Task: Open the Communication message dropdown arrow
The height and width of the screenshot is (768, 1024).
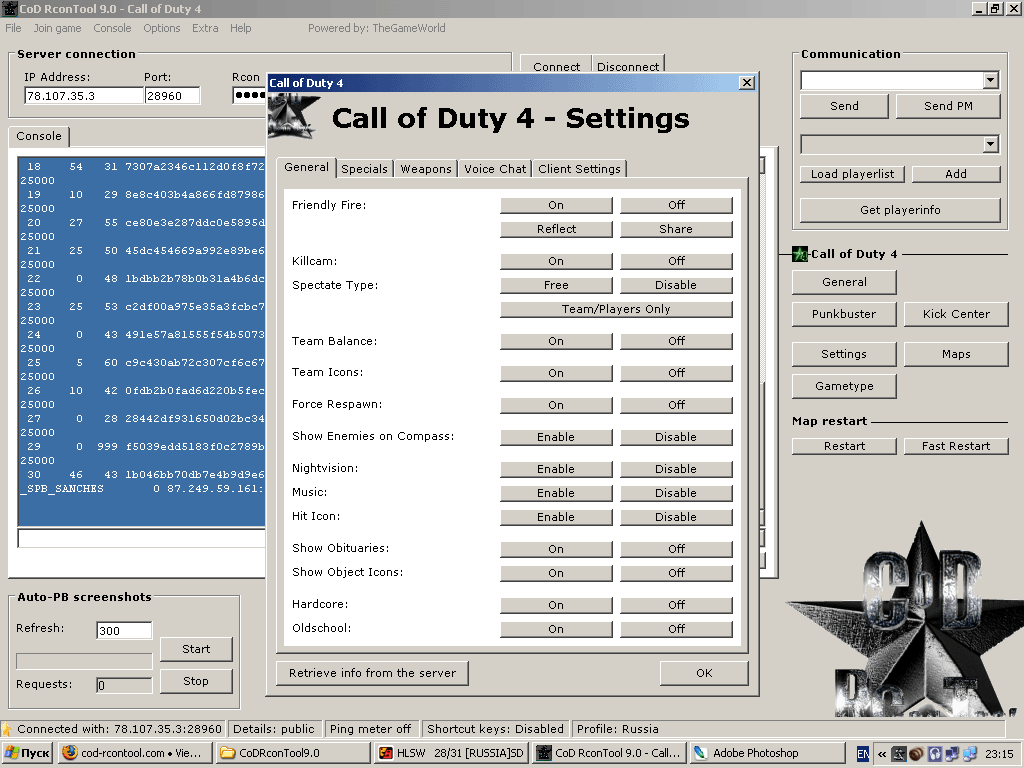Action: [x=990, y=80]
